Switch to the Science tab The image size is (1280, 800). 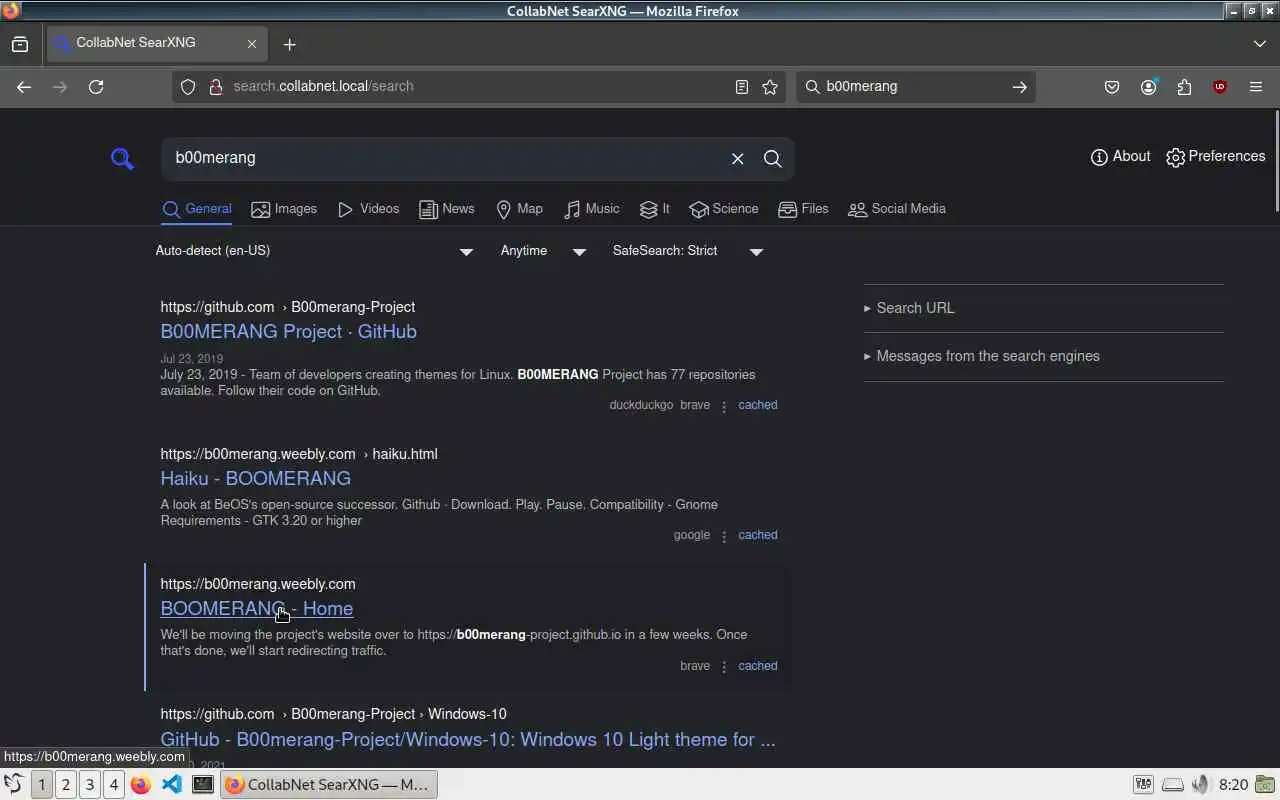(724, 209)
